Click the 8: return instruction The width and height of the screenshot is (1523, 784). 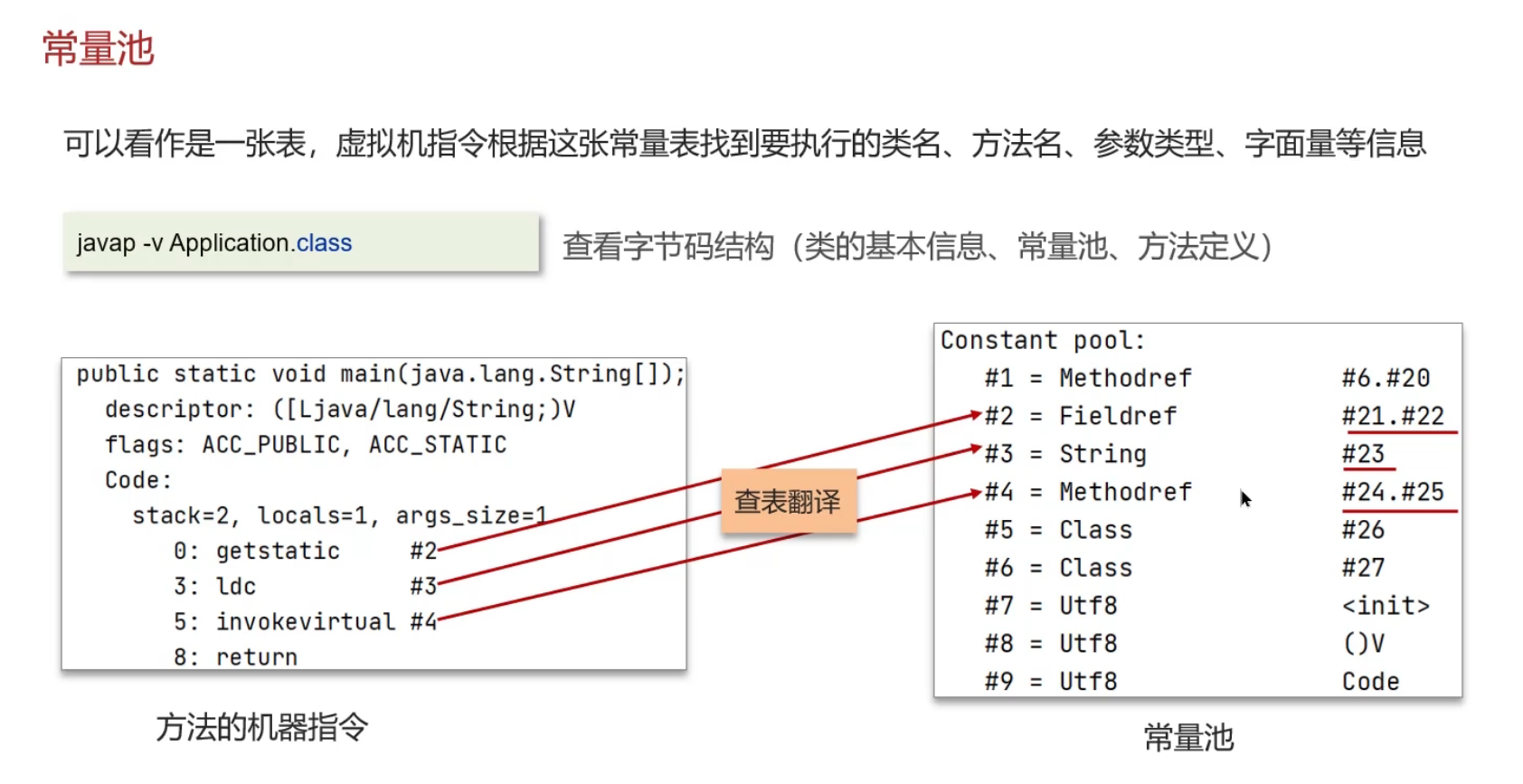[235, 656]
